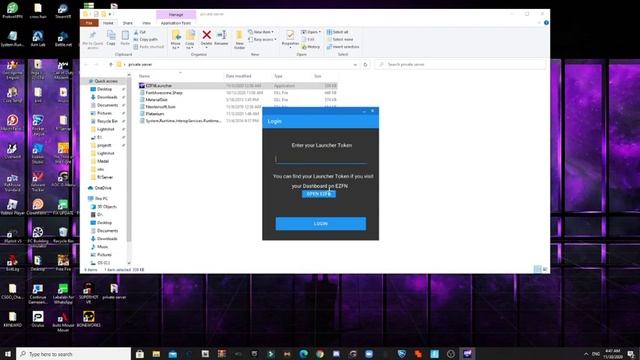
Task: Expand address bar history dropdown arrow
Action: (355, 64)
